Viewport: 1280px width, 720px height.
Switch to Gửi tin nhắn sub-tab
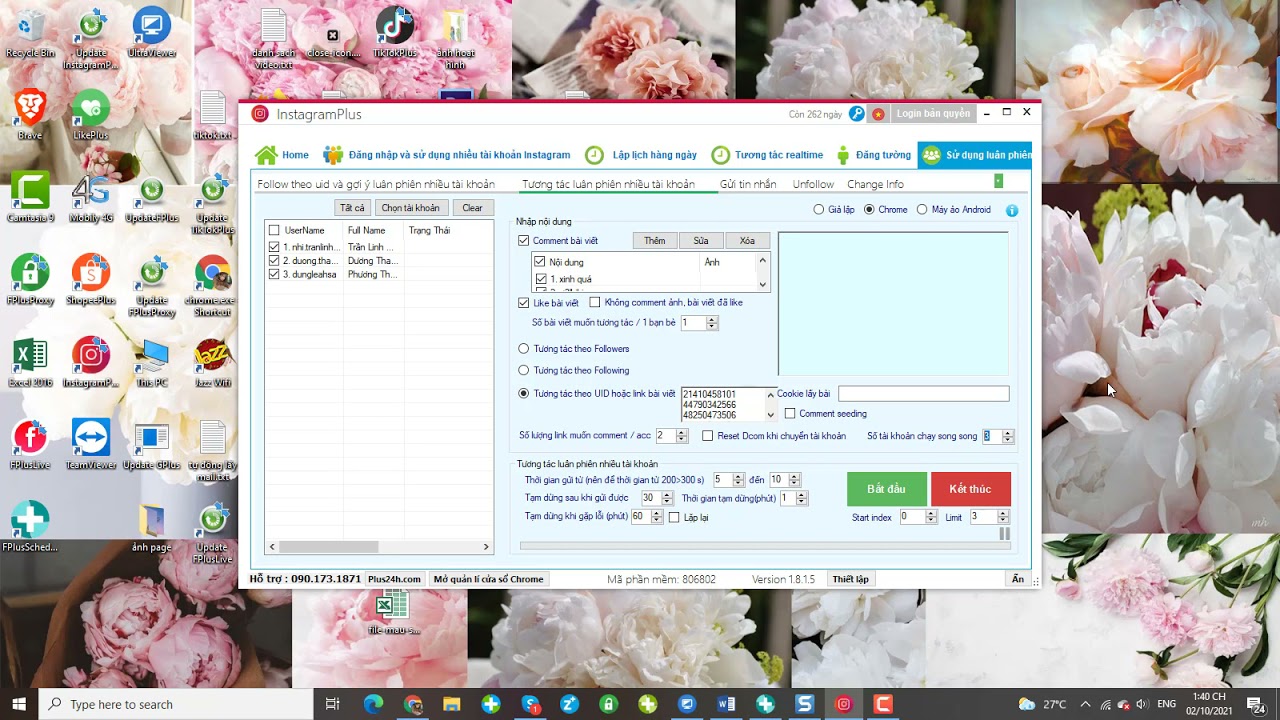click(x=748, y=184)
